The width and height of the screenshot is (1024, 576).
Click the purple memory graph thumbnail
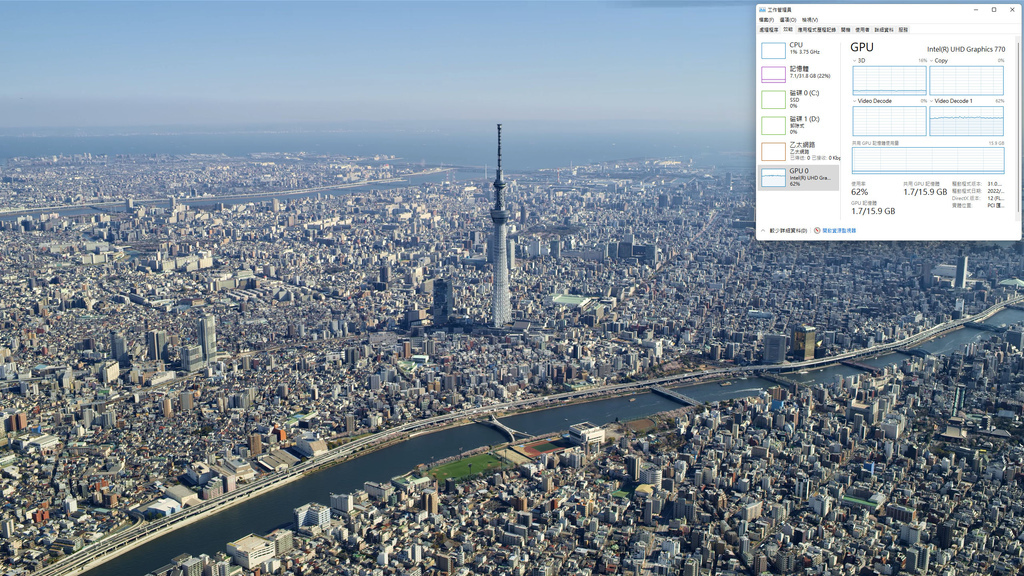pyautogui.click(x=773, y=74)
